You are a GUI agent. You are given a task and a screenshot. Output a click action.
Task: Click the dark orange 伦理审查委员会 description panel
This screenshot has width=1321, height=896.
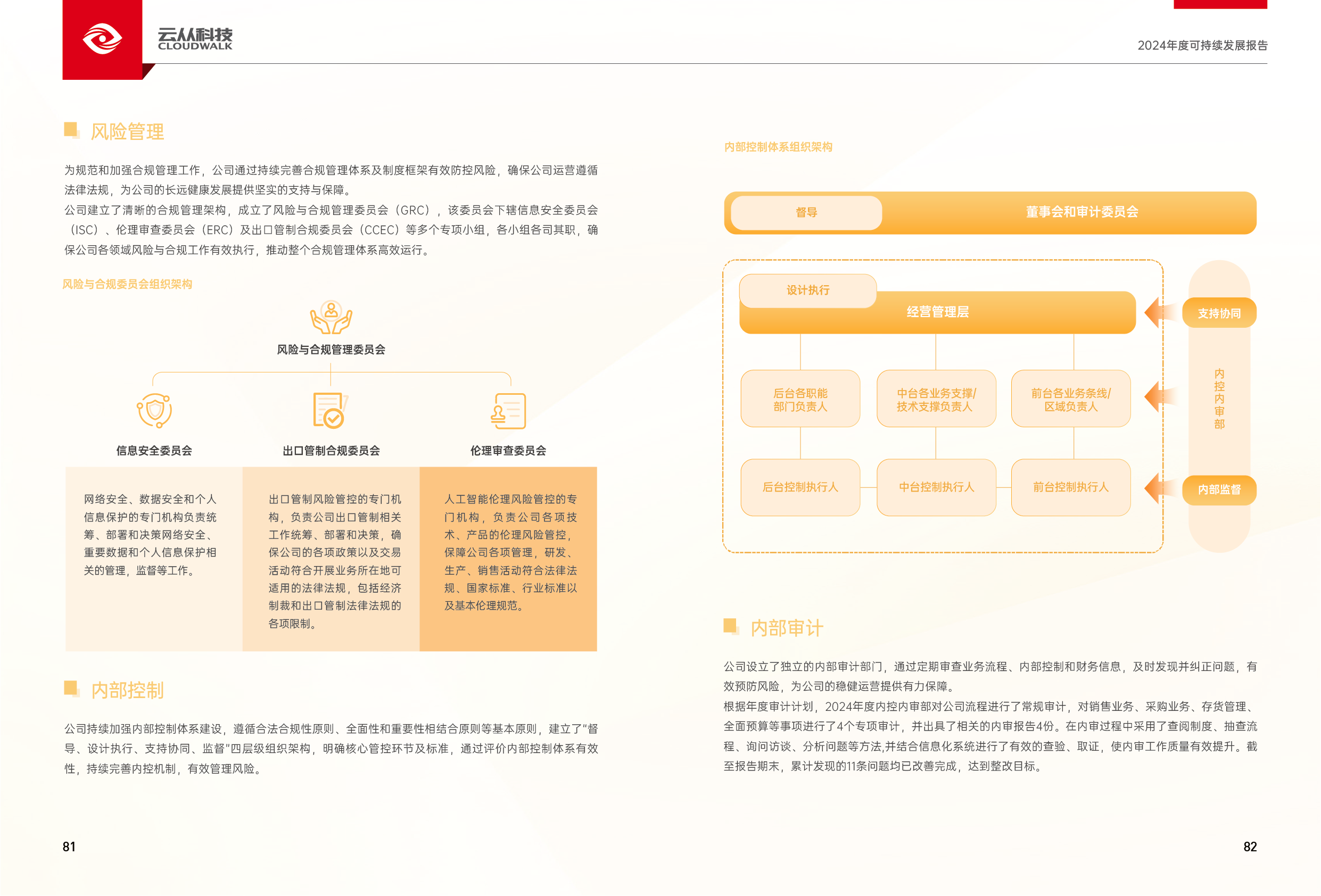pyautogui.click(x=508, y=559)
